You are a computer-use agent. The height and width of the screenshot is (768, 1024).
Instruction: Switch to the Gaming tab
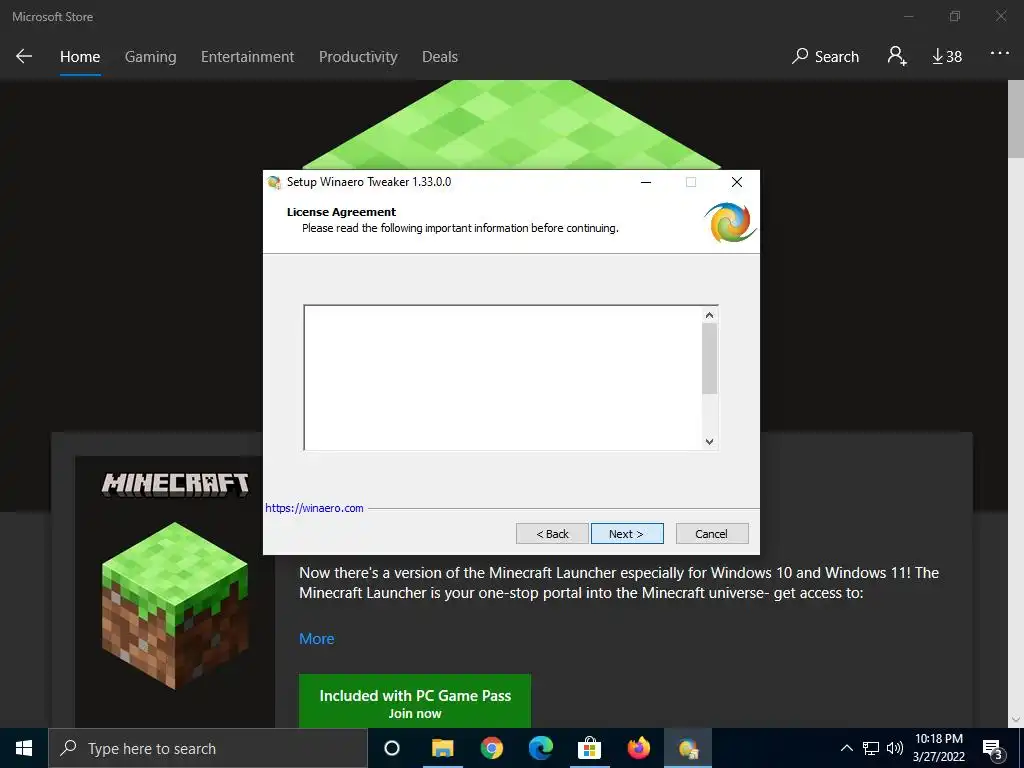click(x=150, y=57)
